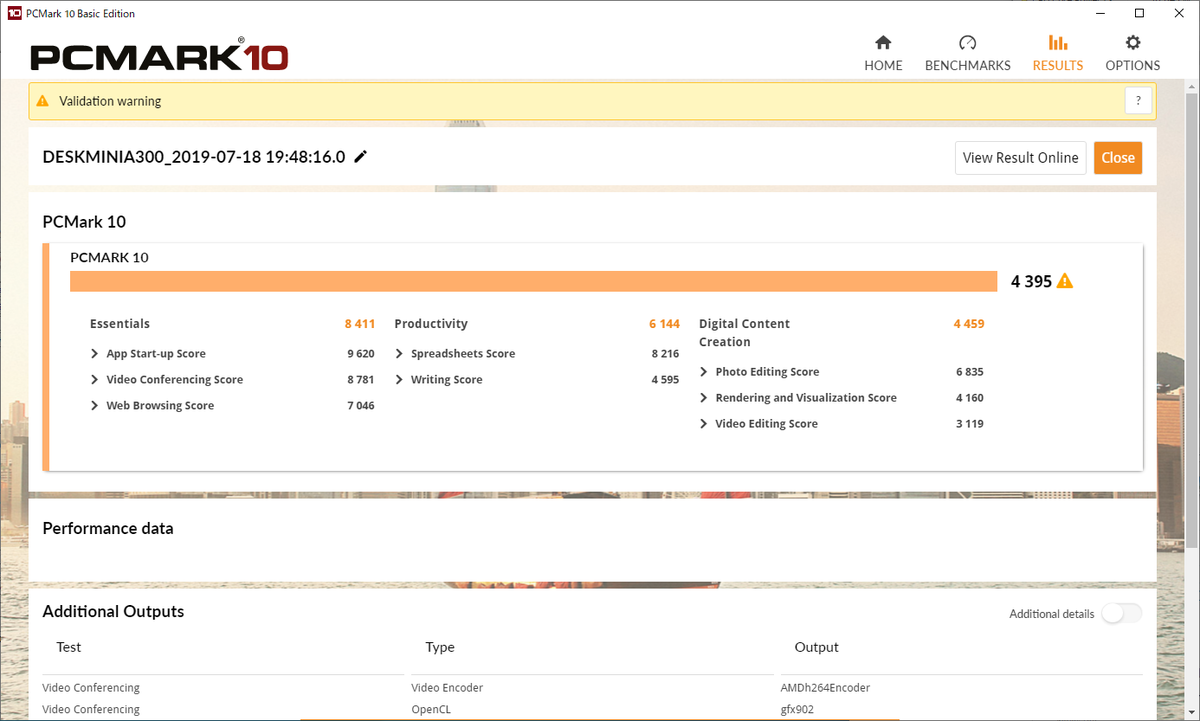Viewport: 1200px width, 721px height.
Task: Minimize the PCMark 10 window
Action: 1099,13
